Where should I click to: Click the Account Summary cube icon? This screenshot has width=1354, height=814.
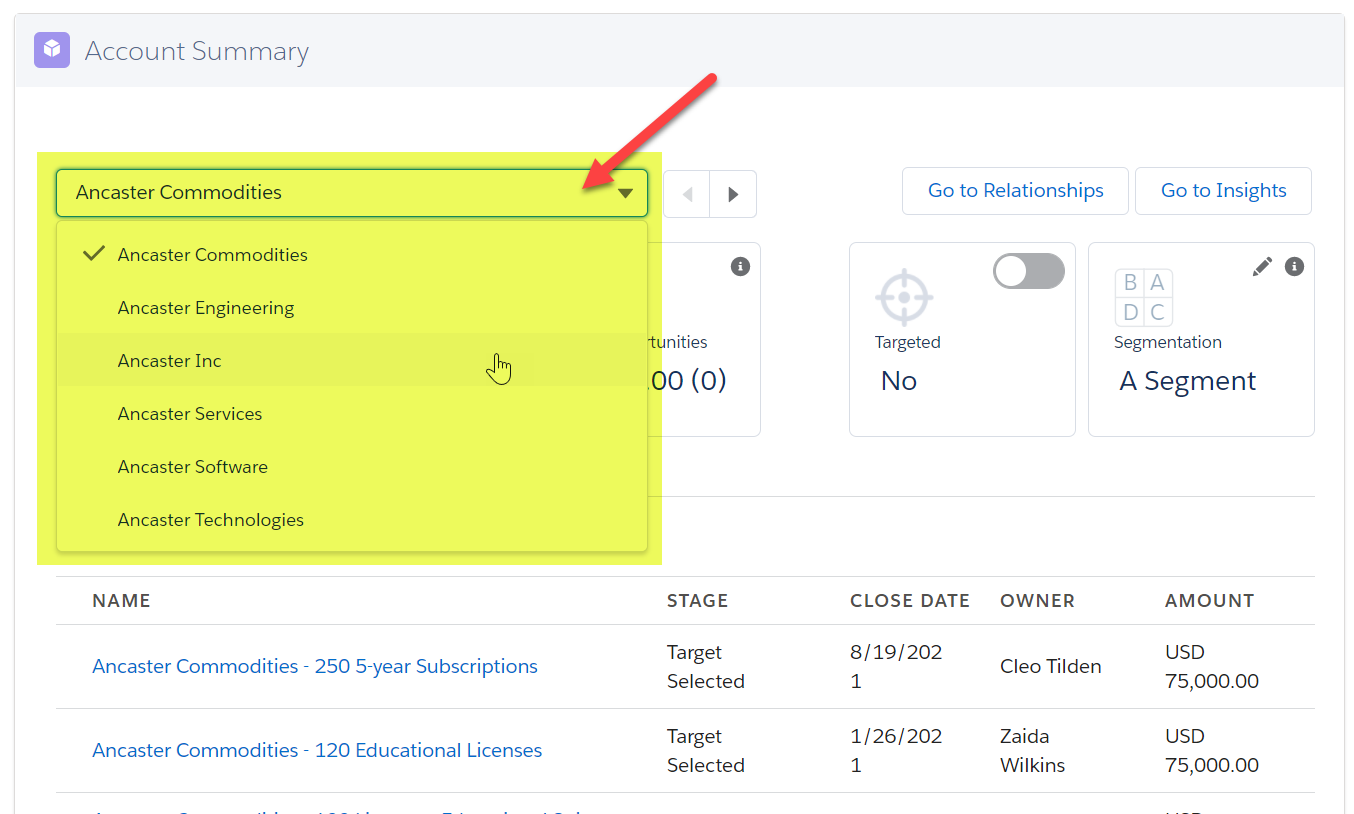pyautogui.click(x=52, y=50)
